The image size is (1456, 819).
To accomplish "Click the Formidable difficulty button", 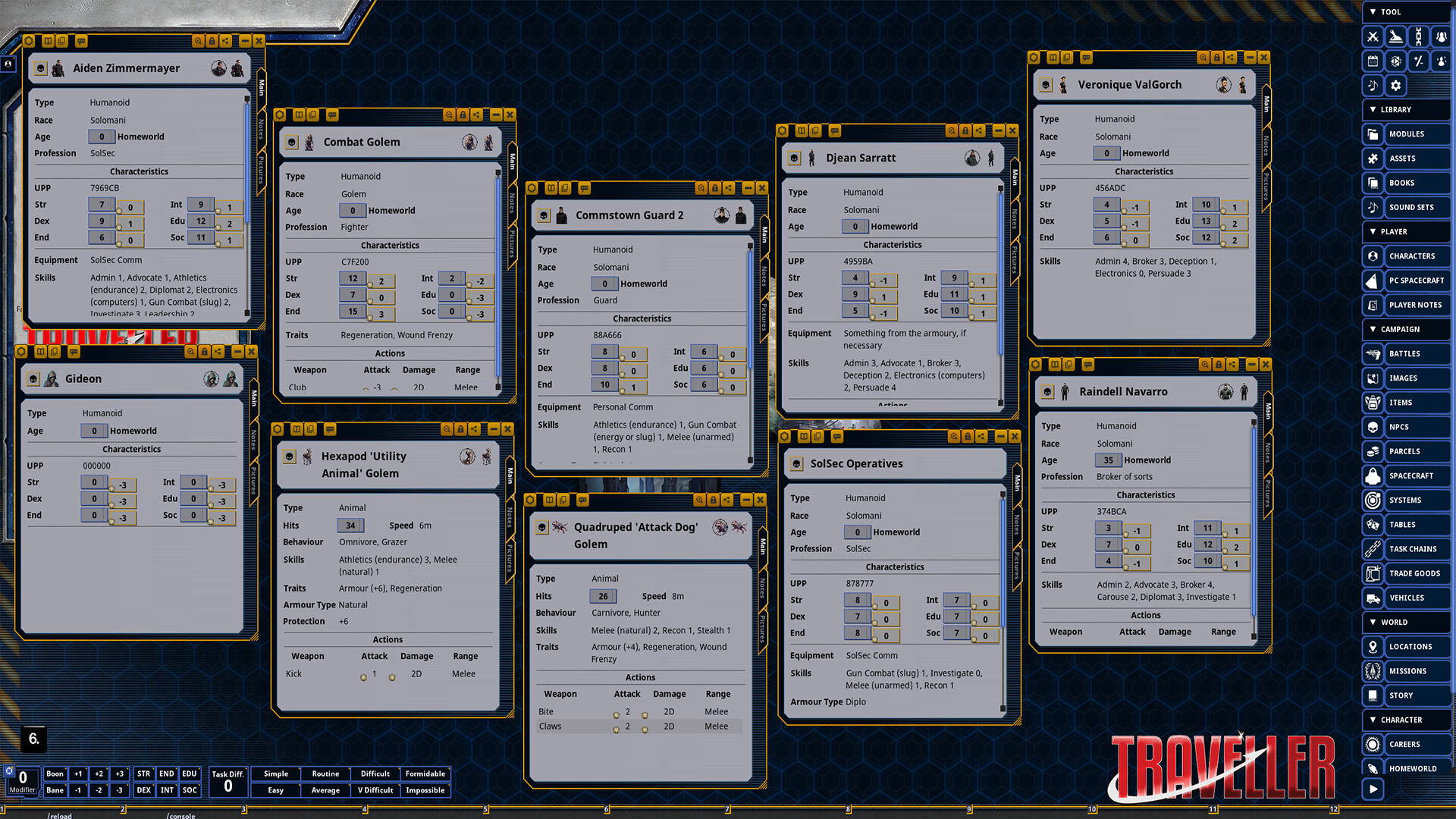I will click(425, 773).
